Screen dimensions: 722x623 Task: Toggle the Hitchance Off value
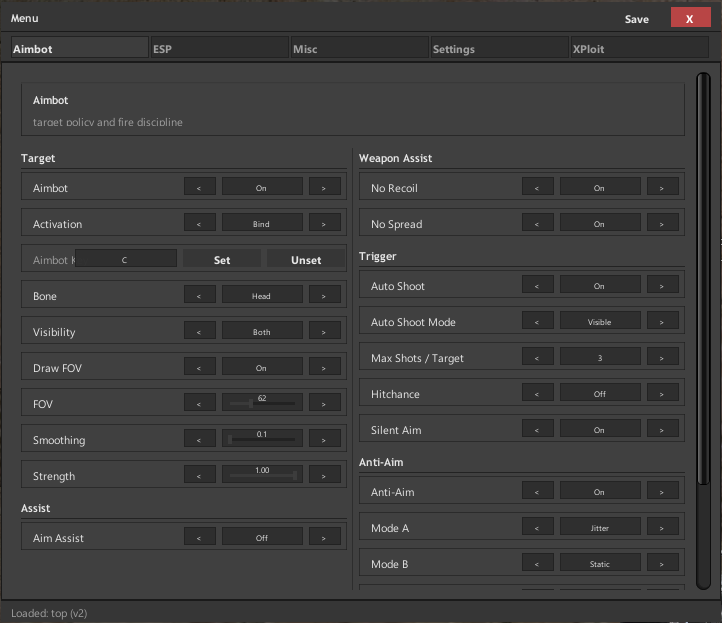pyautogui.click(x=600, y=393)
